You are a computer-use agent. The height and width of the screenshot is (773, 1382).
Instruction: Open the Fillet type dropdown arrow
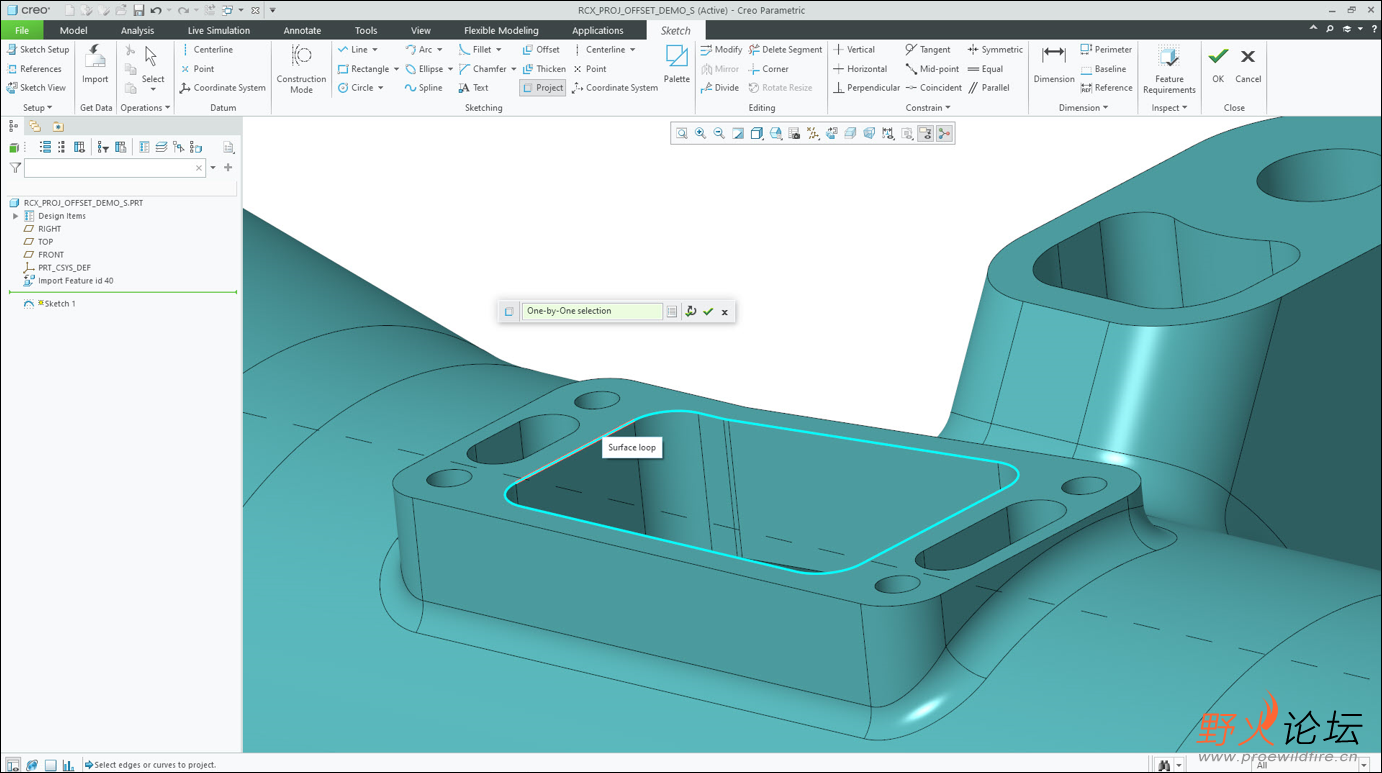click(x=499, y=49)
